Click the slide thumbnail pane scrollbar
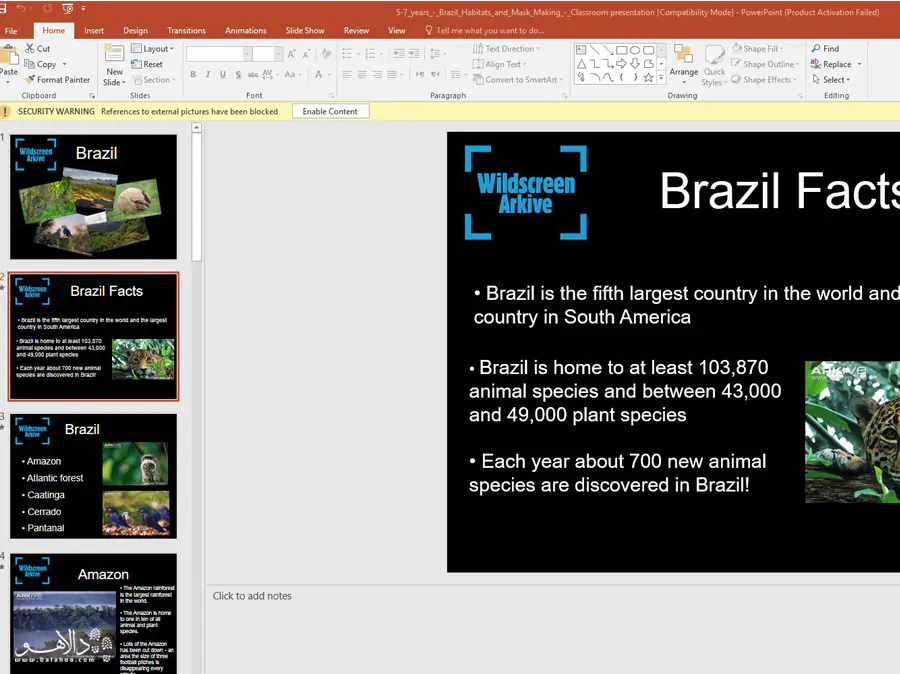 pos(197,198)
